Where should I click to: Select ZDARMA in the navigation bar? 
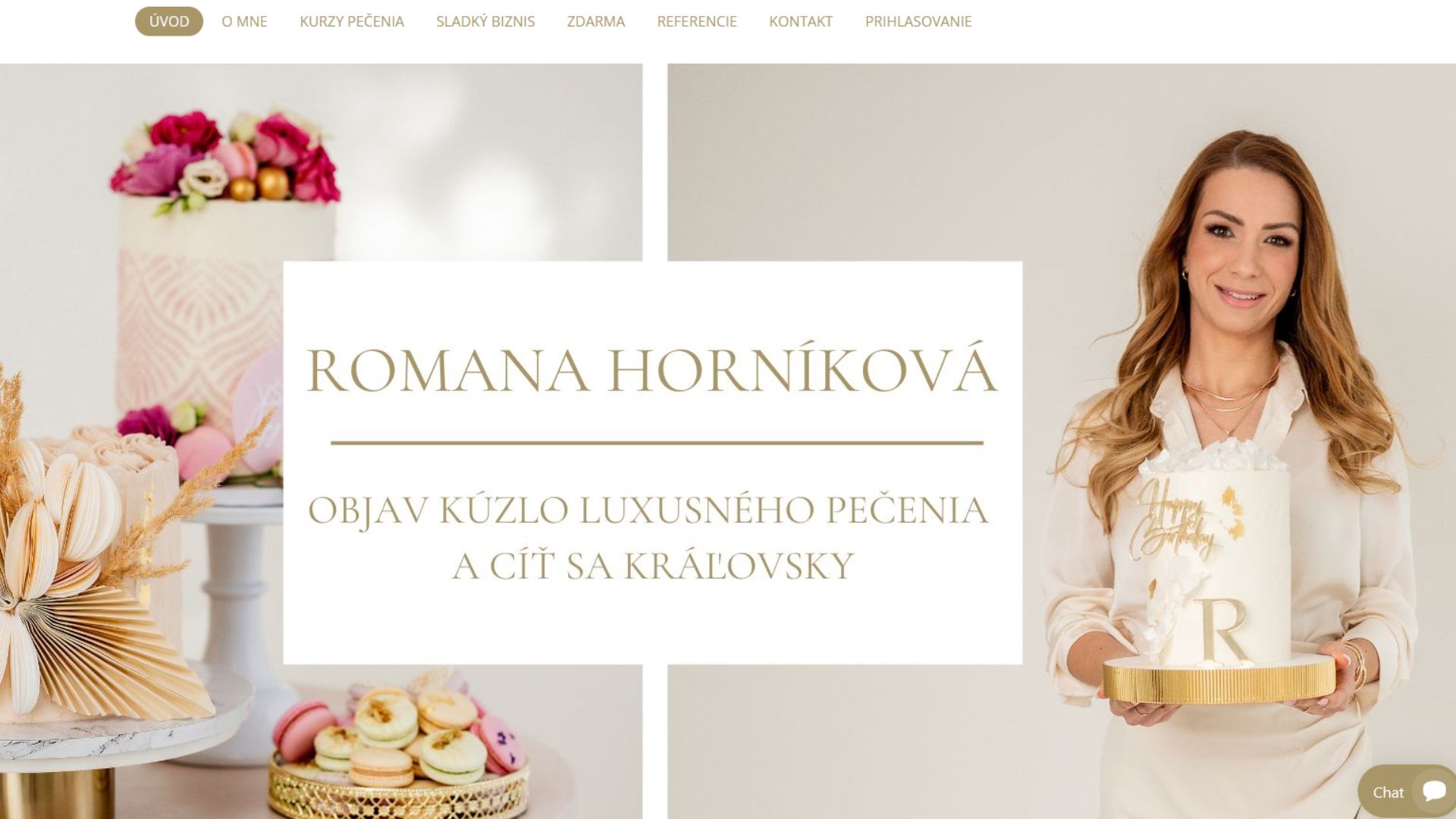point(596,21)
